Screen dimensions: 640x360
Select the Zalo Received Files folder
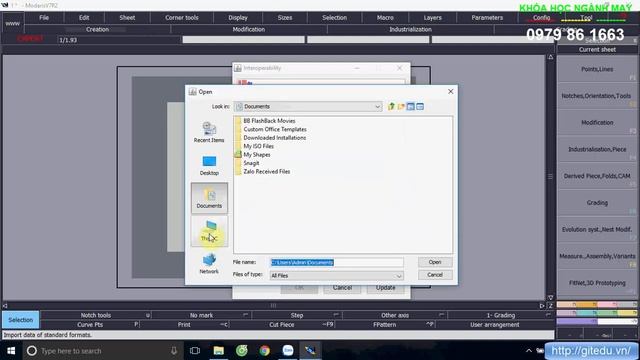[x=267, y=171]
